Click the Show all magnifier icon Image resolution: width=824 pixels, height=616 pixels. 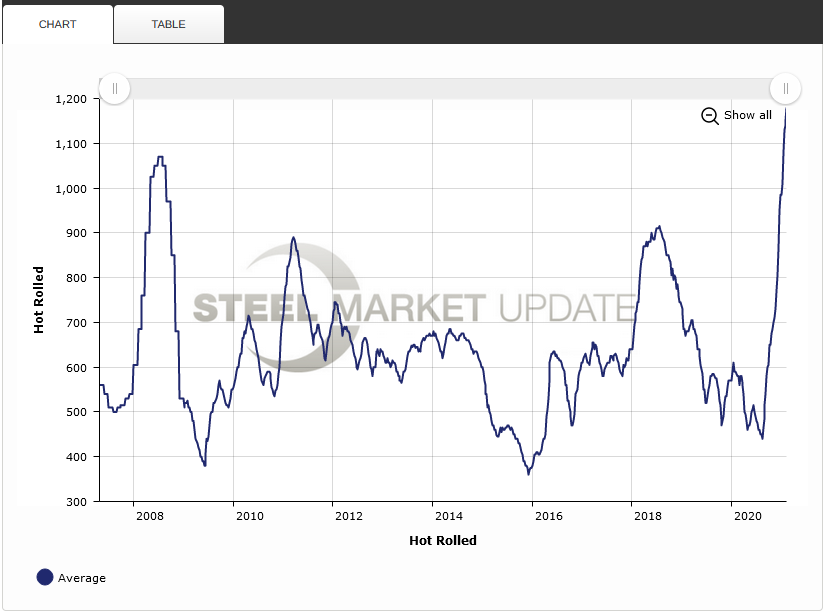(x=709, y=115)
